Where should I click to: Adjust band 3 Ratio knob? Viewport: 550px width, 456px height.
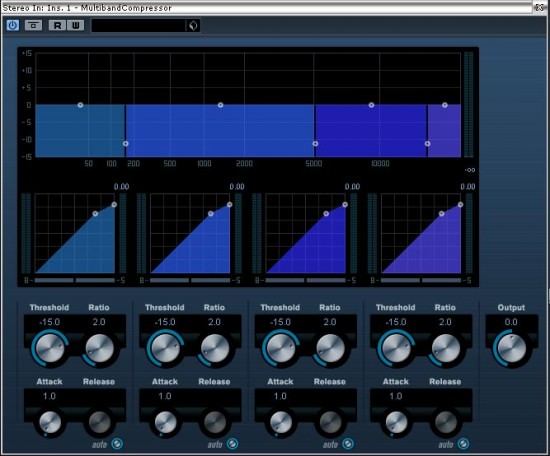(330, 348)
